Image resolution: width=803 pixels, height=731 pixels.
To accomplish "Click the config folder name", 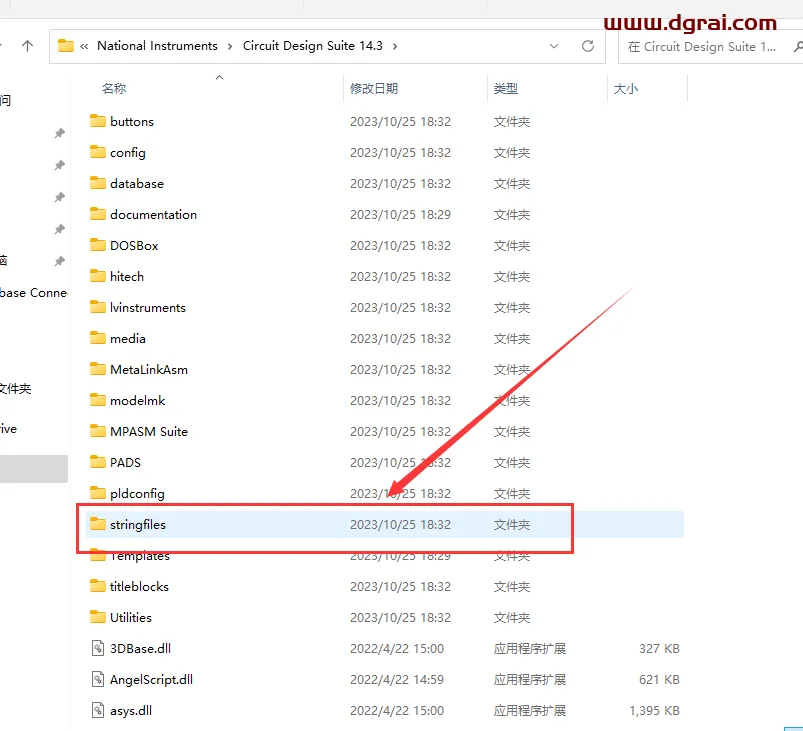I will point(128,153).
